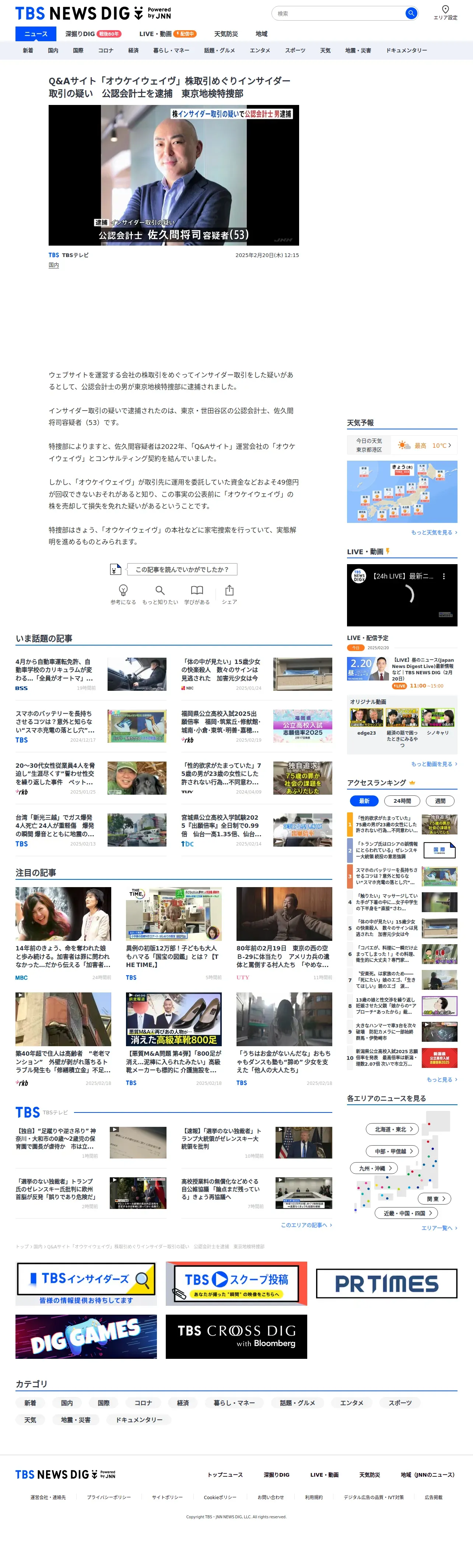Click the blue search magnifier button

411,13
